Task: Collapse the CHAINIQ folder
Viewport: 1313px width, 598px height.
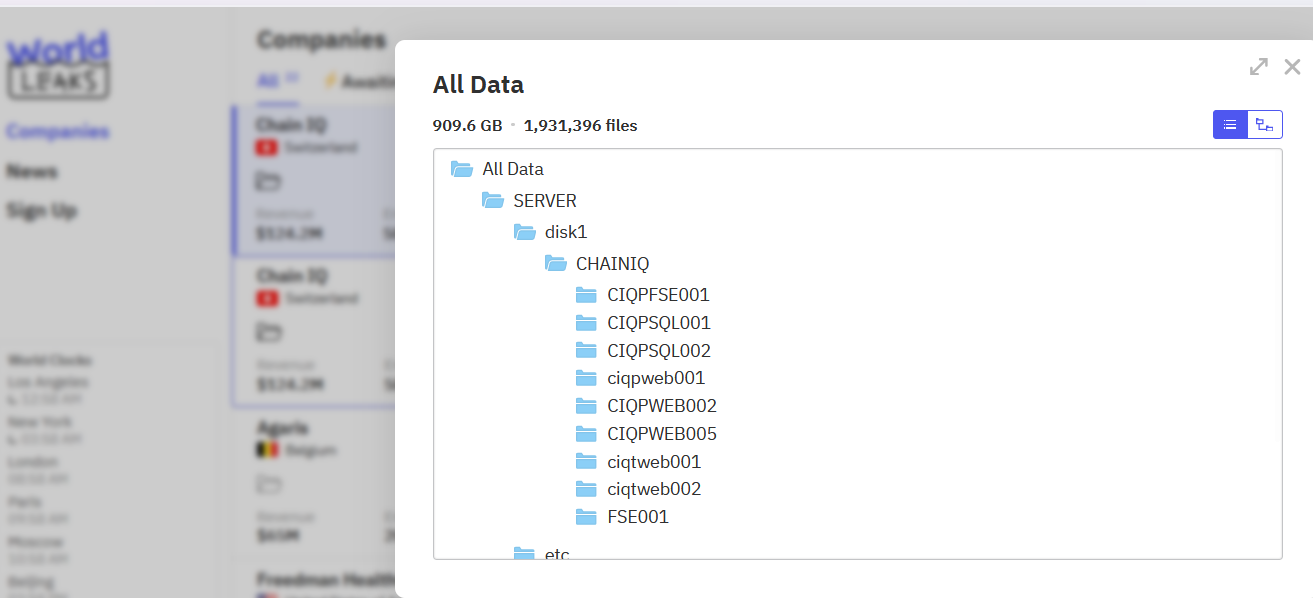Action: [555, 264]
